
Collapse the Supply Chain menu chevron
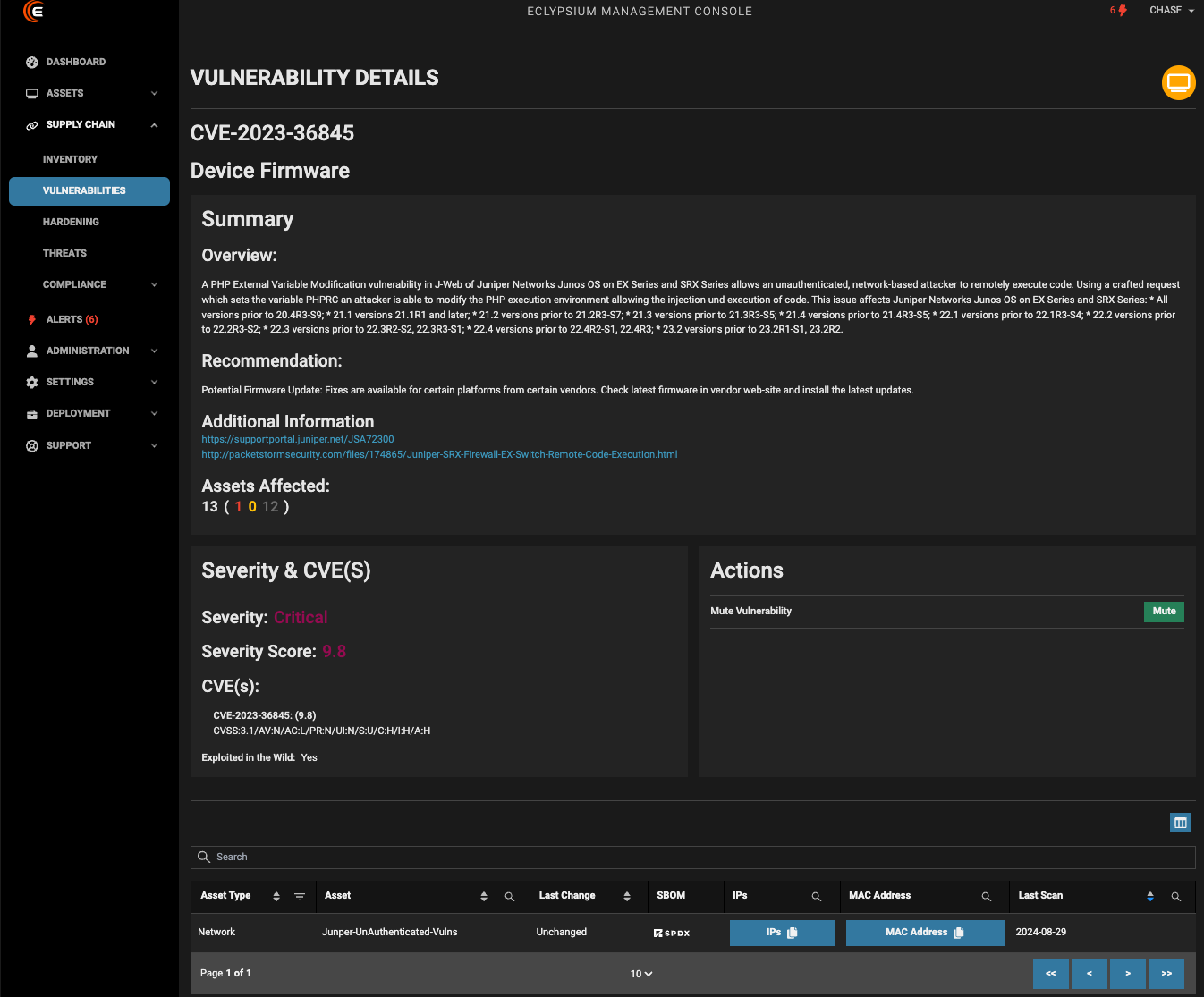click(x=155, y=125)
